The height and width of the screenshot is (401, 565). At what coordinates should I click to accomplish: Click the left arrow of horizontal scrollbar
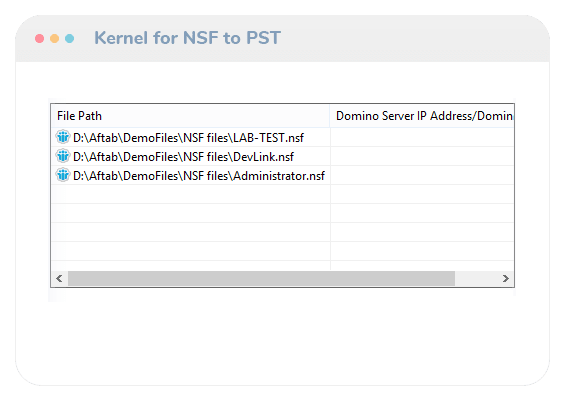pos(59,279)
